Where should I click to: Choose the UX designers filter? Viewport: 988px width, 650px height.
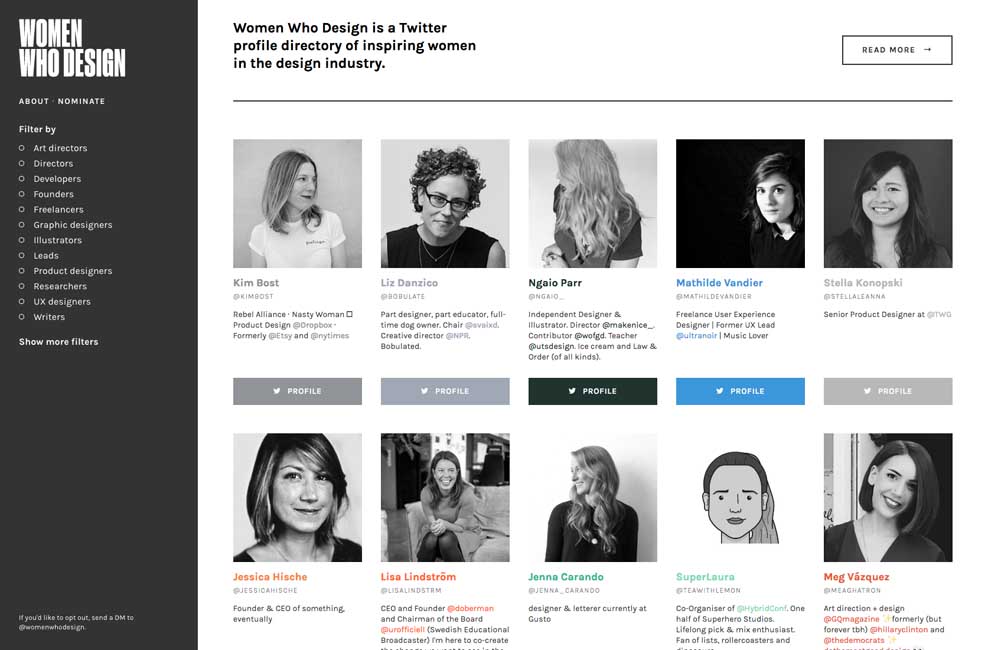pos(22,301)
